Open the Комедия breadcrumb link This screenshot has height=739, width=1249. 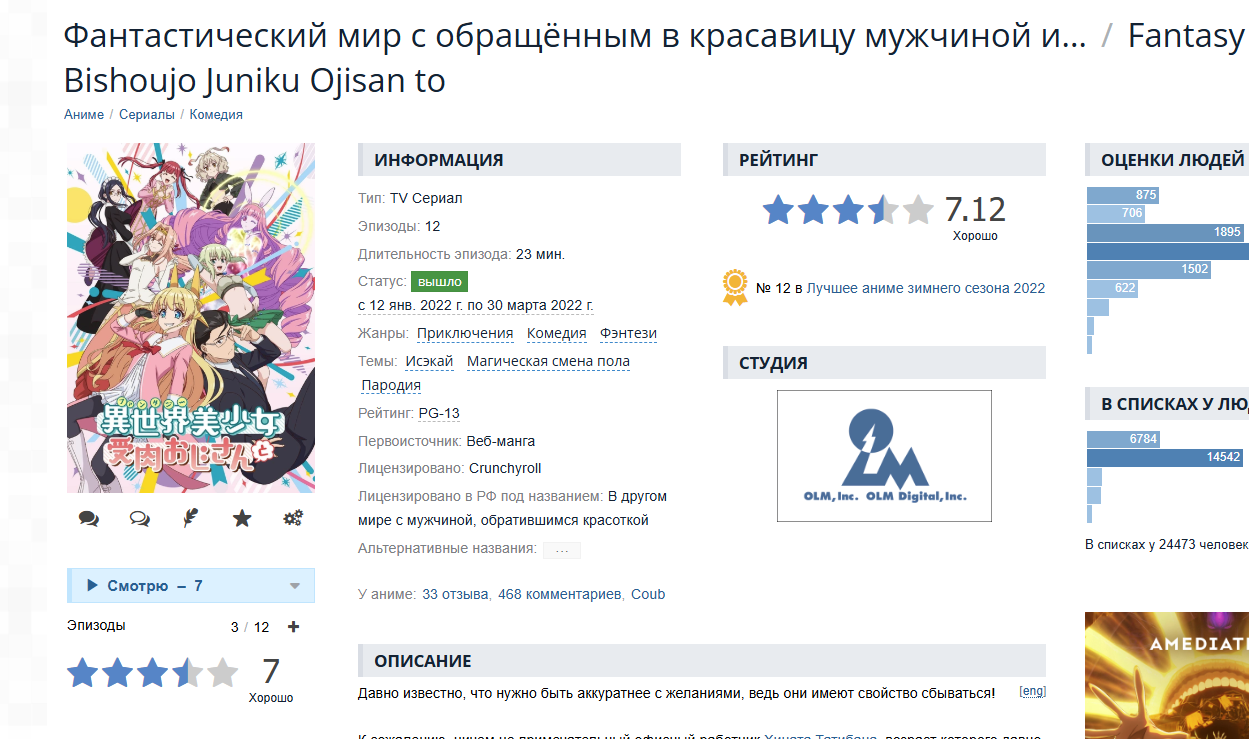[216, 115]
